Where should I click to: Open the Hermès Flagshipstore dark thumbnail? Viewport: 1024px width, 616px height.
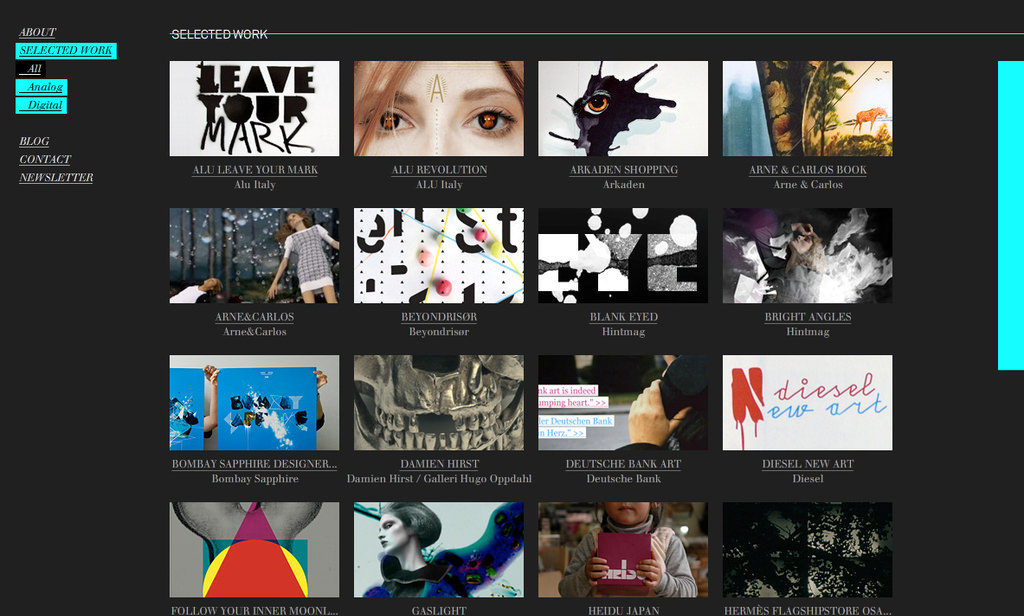(807, 549)
